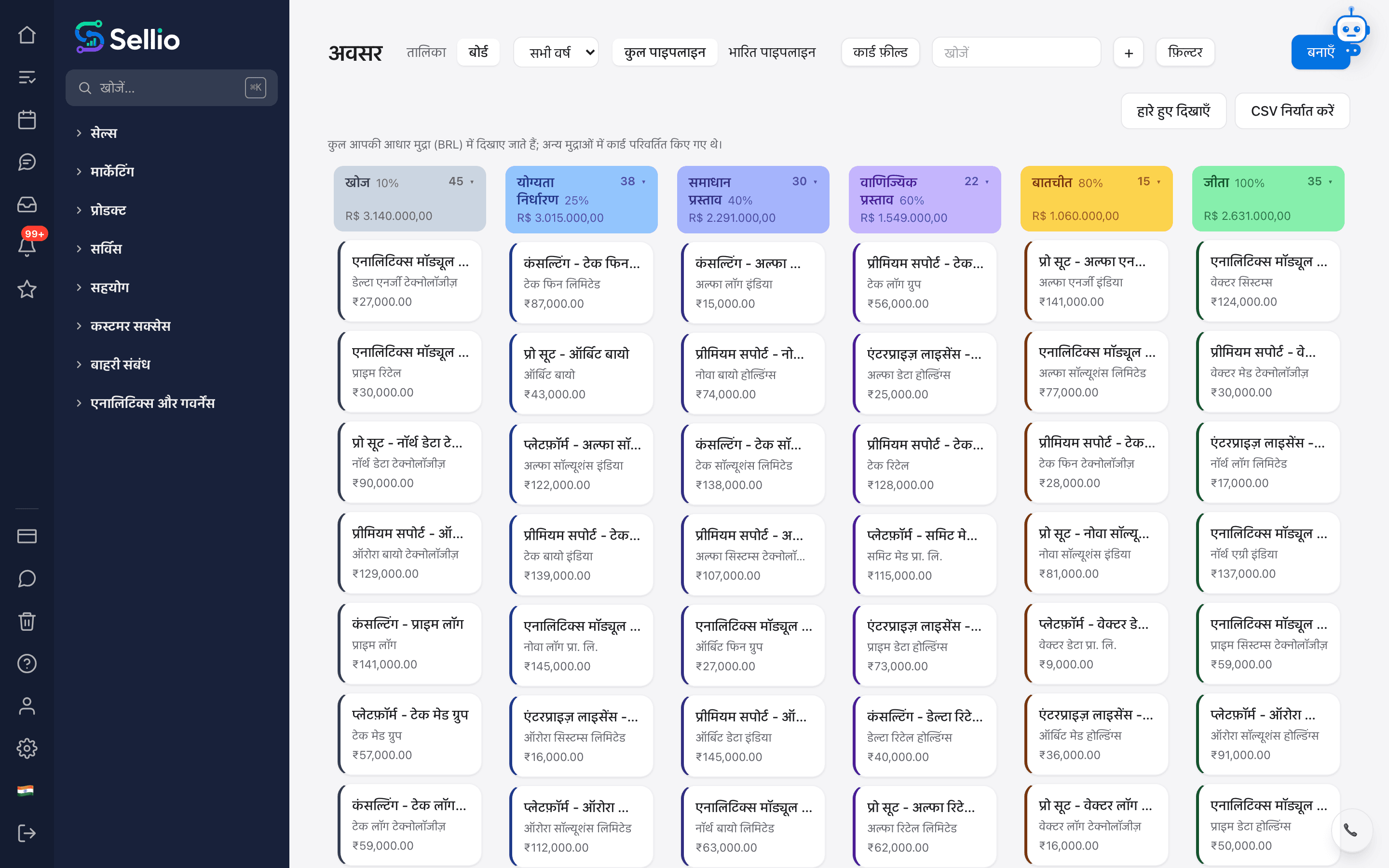This screenshot has height=868, width=1389.
Task: Open the help question mark icon
Action: click(27, 664)
